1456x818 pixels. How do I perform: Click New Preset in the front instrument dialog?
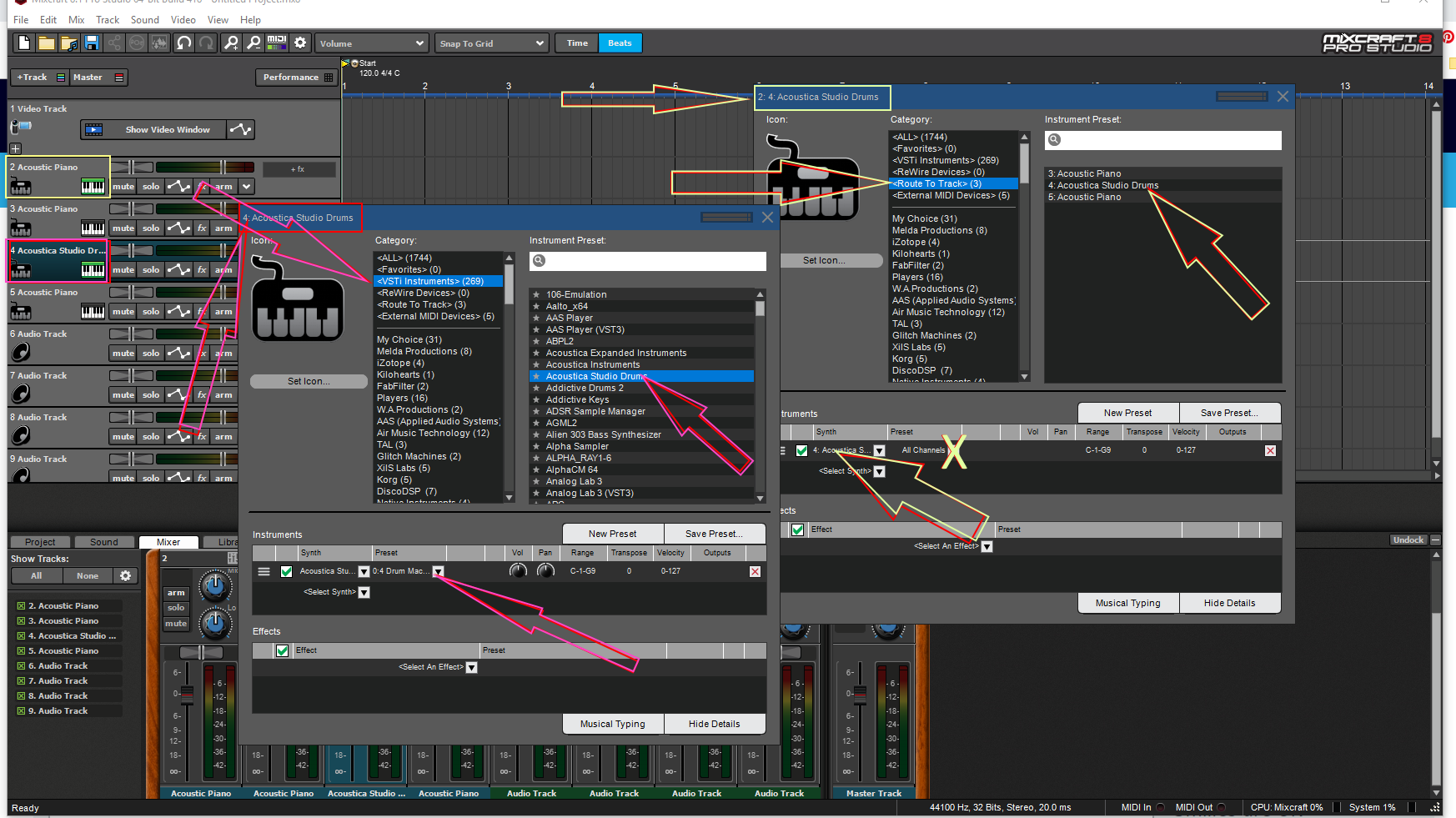pyautogui.click(x=613, y=534)
